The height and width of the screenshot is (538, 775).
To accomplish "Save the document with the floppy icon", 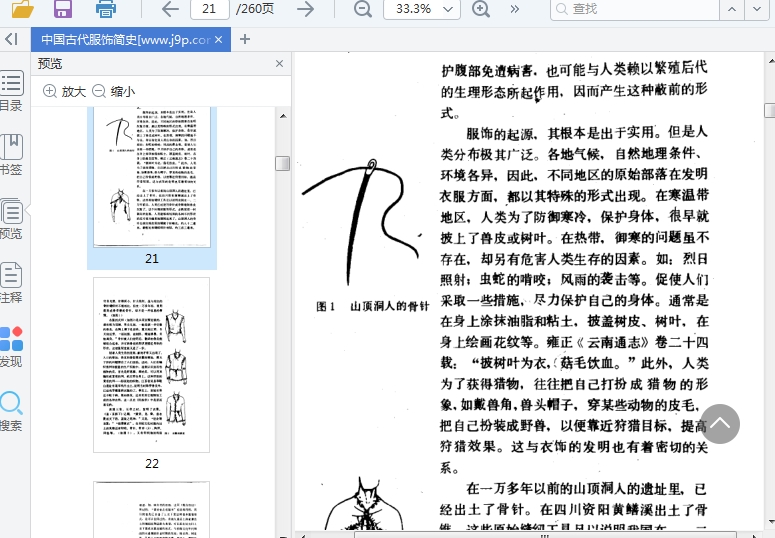I will [x=63, y=8].
